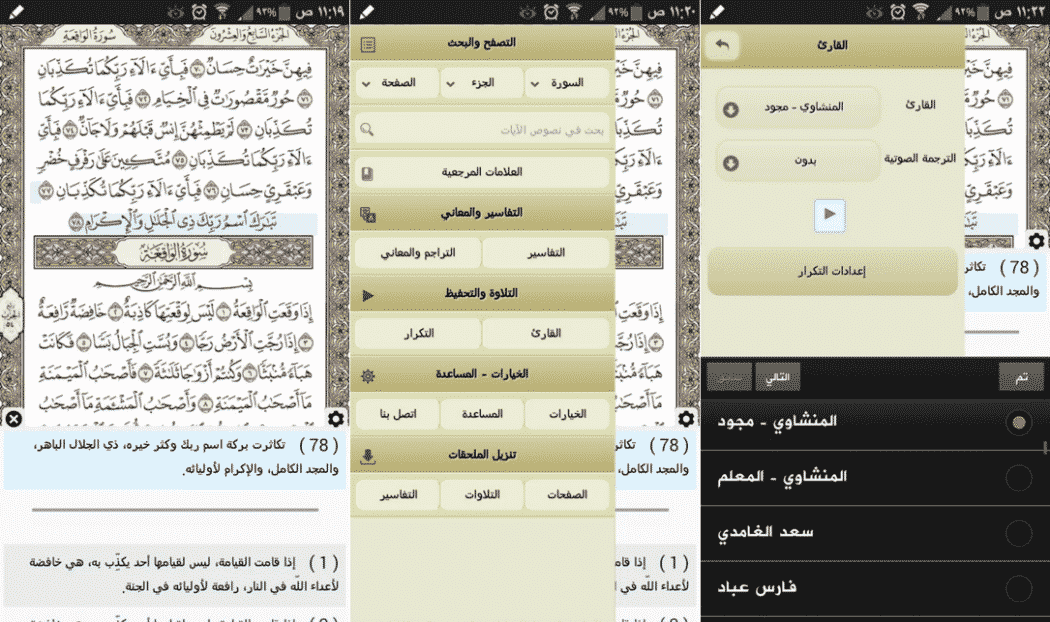Screen dimensions: 1050x622
Task: Tap the greyed previous button in picker
Action: click(729, 378)
